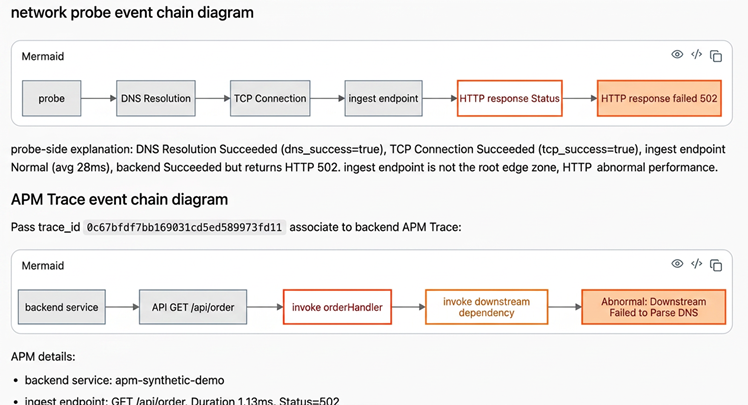
Task: Select the Abnormal: Downstream Failed to Parse DNS node
Action: [654, 307]
